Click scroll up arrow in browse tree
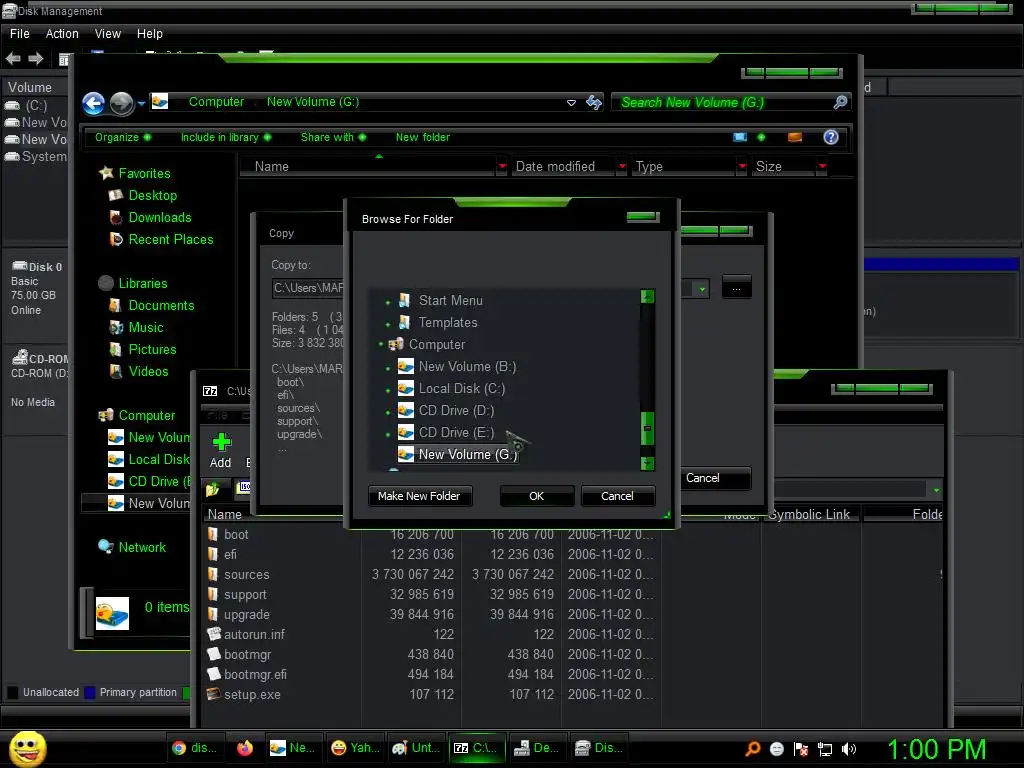Screen dimensions: 1024x768 coord(647,297)
